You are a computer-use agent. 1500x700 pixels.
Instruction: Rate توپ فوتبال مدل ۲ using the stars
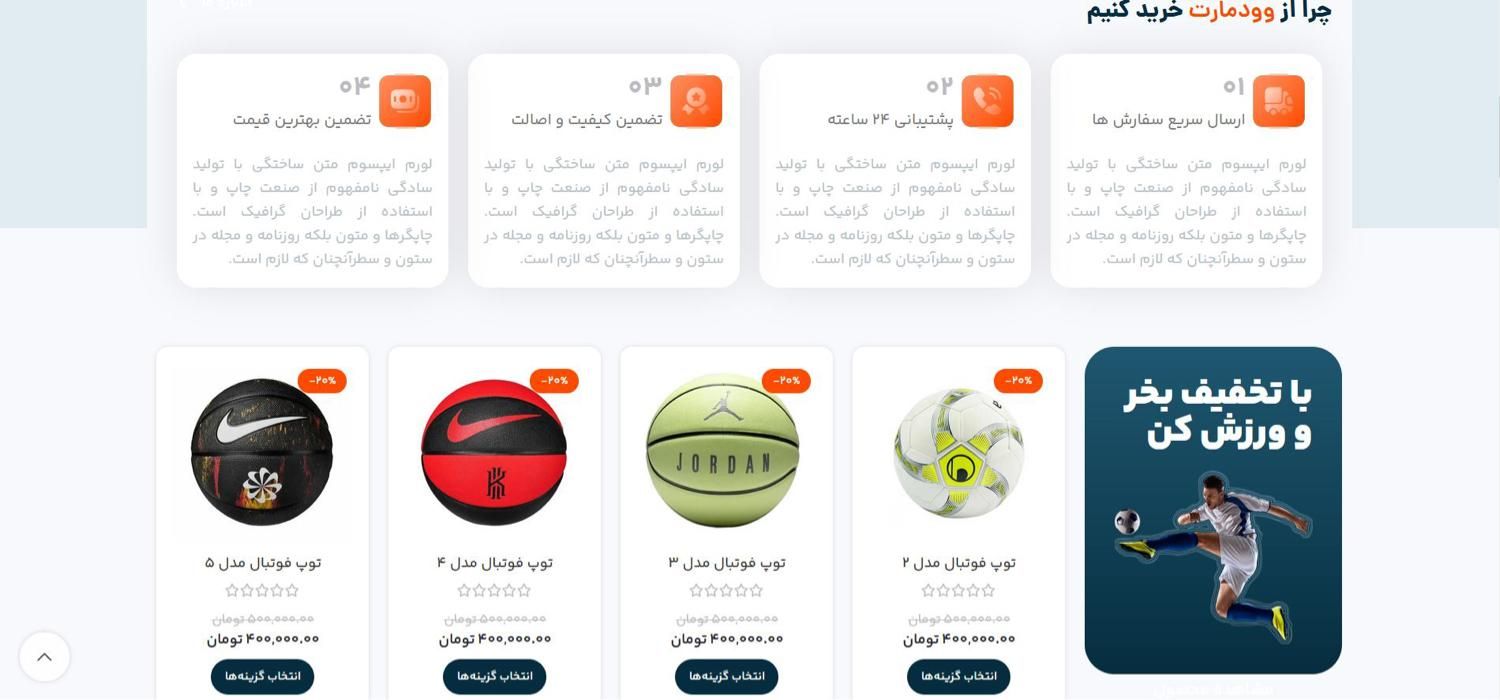pos(959,591)
